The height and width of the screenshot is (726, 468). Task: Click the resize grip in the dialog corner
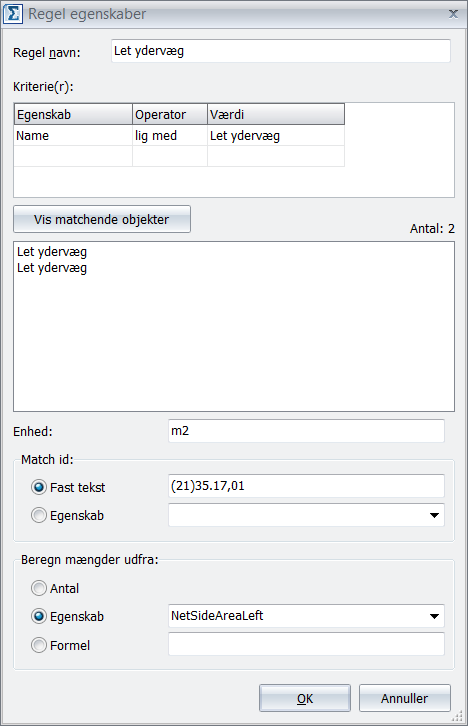(x=457, y=716)
